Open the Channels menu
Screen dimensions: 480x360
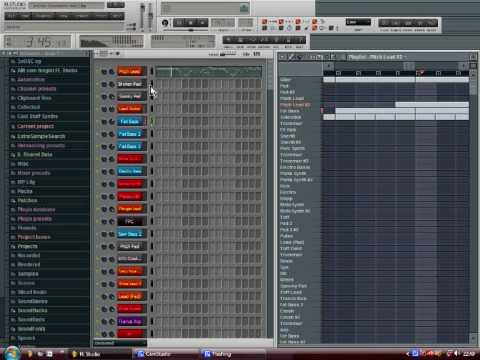(x=44, y=16)
